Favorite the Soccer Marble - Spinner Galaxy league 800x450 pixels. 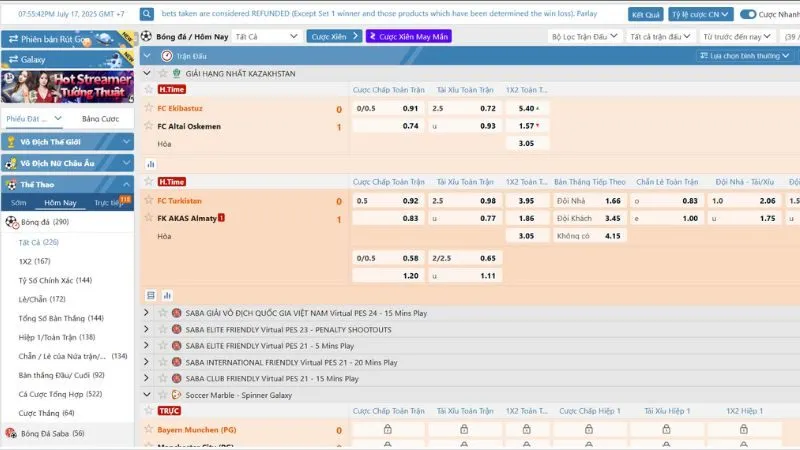(x=161, y=395)
